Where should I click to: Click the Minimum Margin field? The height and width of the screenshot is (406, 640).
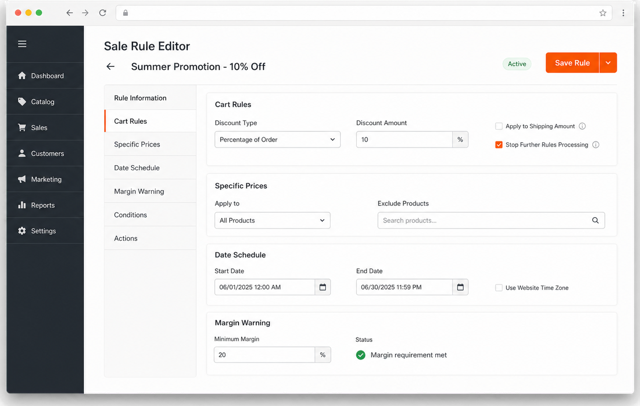coord(264,355)
